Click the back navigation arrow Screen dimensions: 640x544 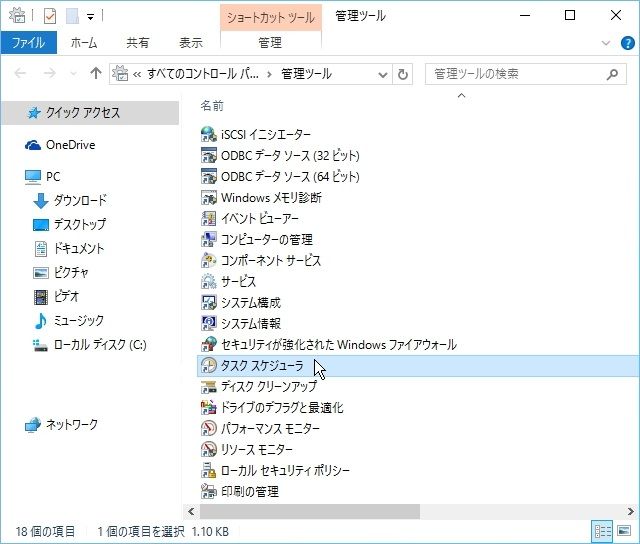20,73
